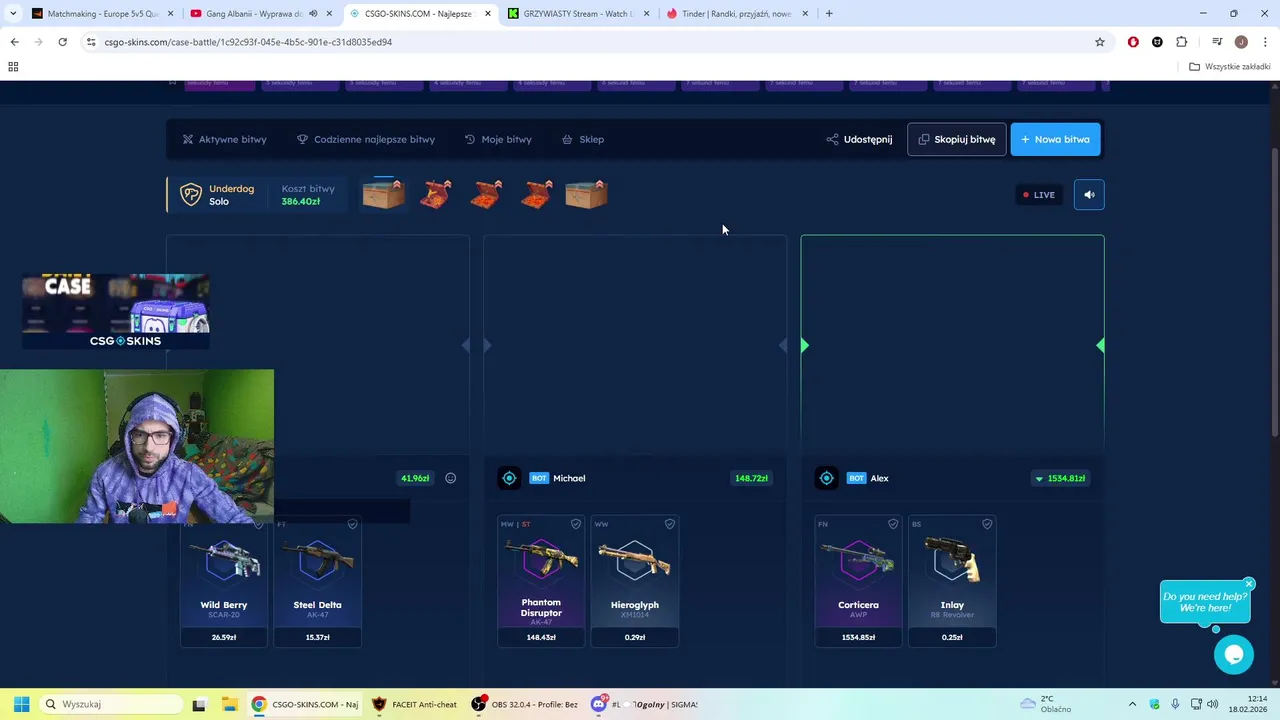Open the Hieroglyph XM1014 skin card
Screen dimensions: 1280x720
coord(634,582)
